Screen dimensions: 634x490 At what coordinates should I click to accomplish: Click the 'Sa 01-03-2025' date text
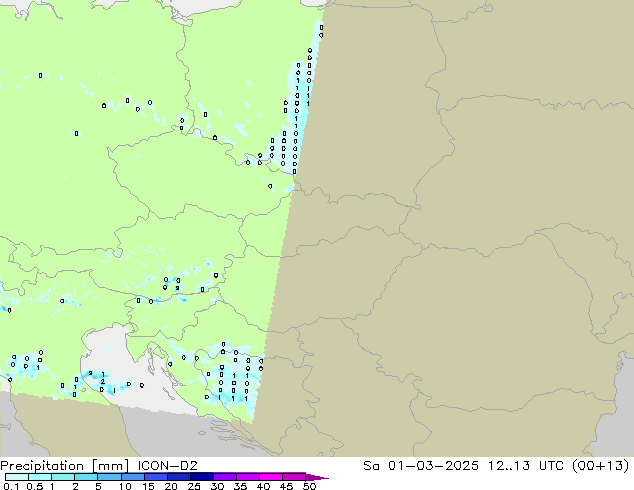coord(421,466)
